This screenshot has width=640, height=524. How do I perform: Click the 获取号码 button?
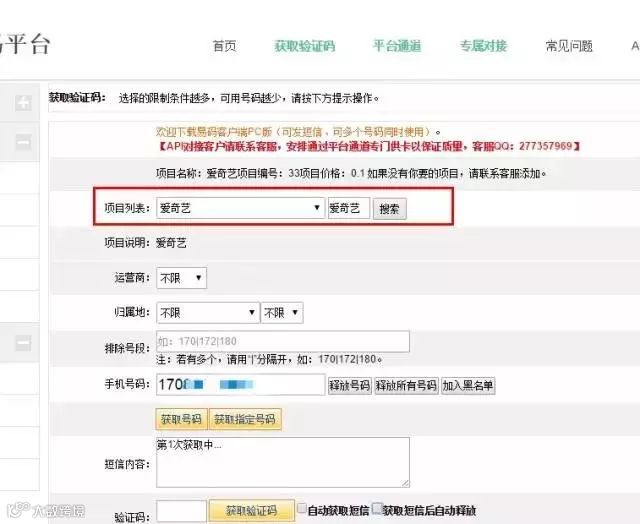(182, 419)
